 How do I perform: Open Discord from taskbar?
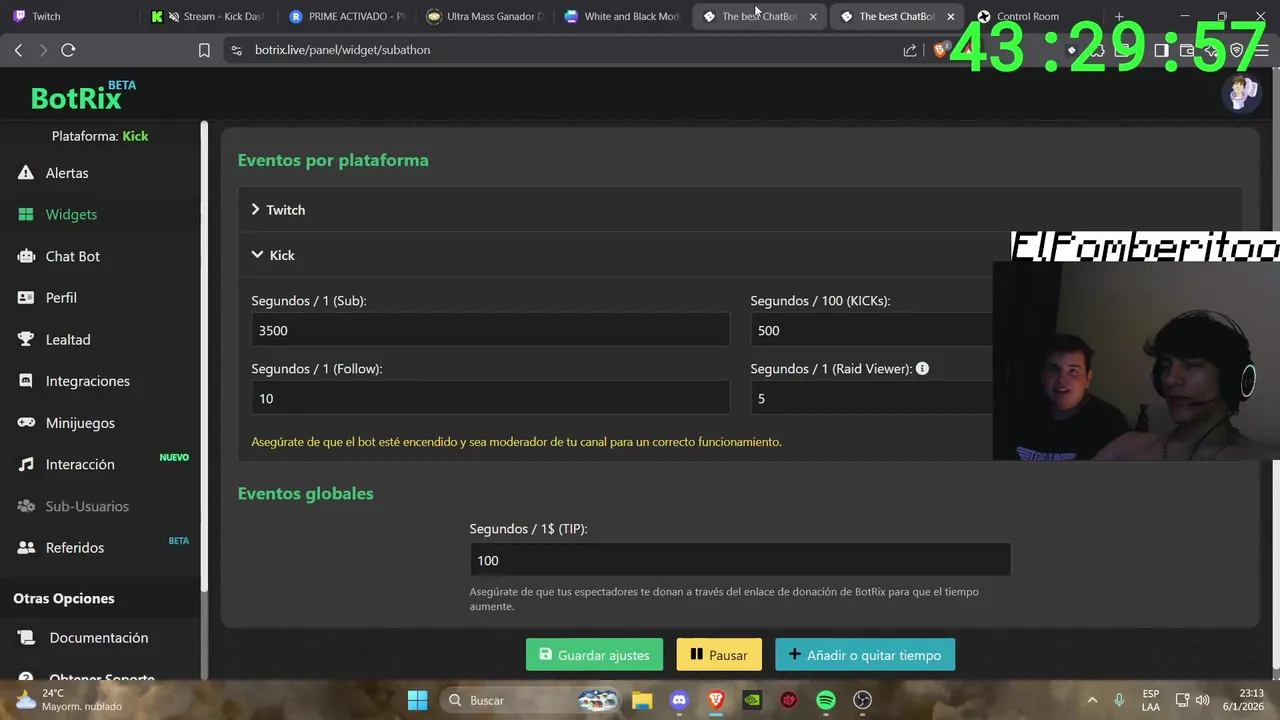pos(679,700)
